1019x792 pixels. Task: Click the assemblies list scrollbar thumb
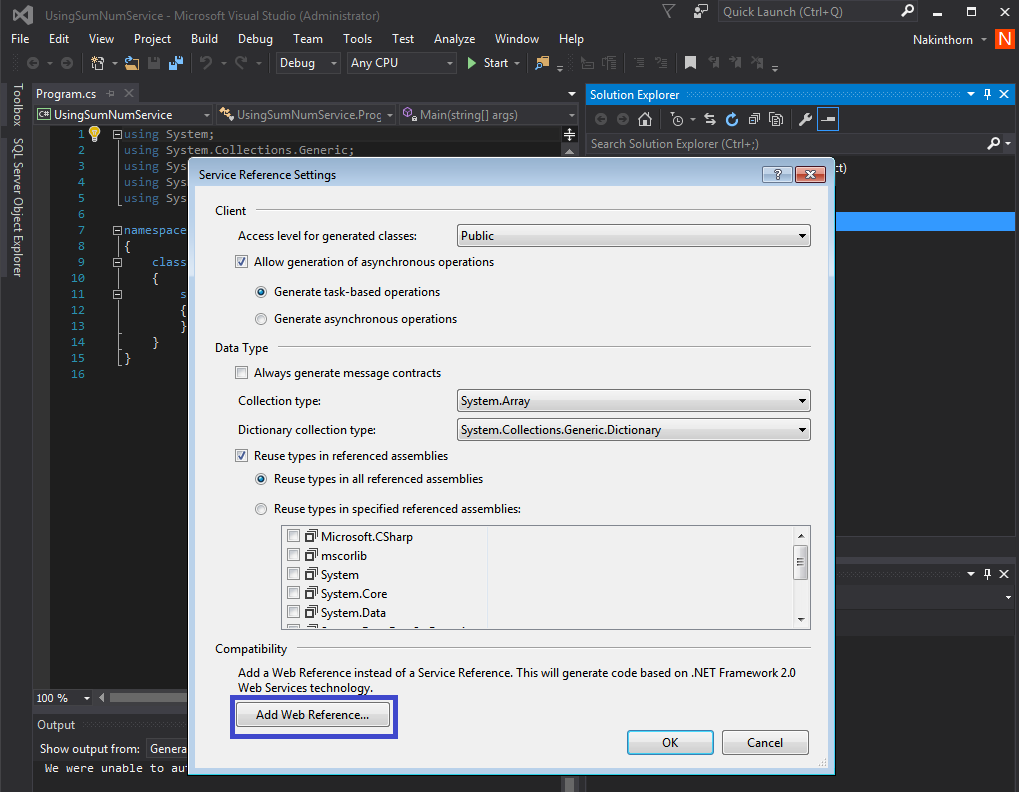pos(801,562)
